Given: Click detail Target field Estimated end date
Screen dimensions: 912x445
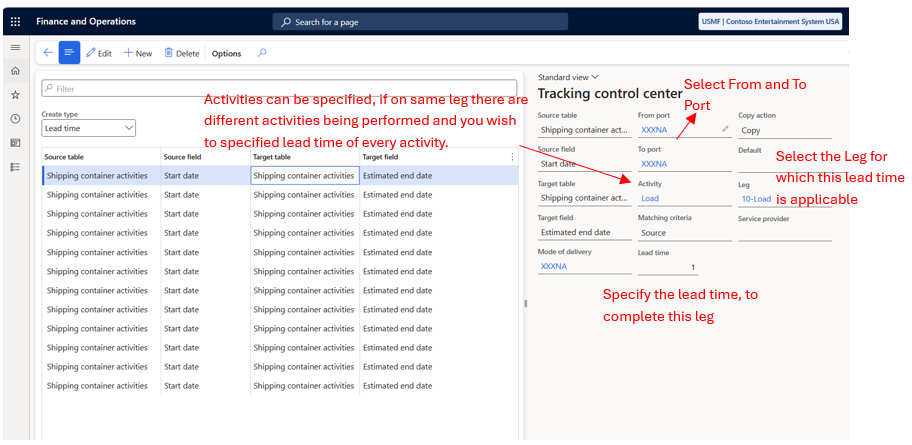Looking at the screenshot, I should point(584,232).
